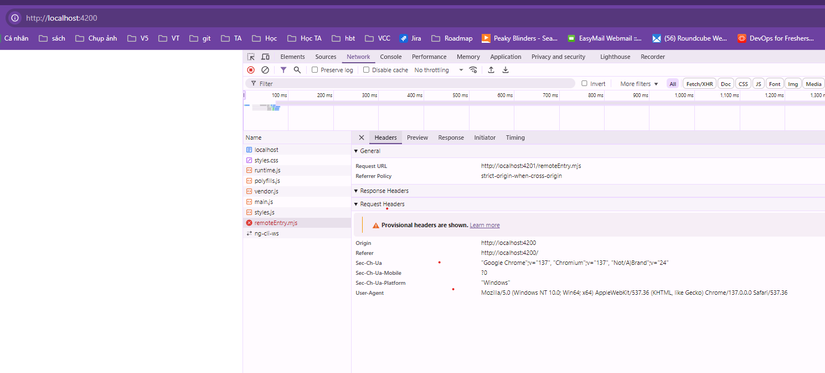Toggle the device toolbar icon
The width and height of the screenshot is (825, 373).
[x=265, y=57]
